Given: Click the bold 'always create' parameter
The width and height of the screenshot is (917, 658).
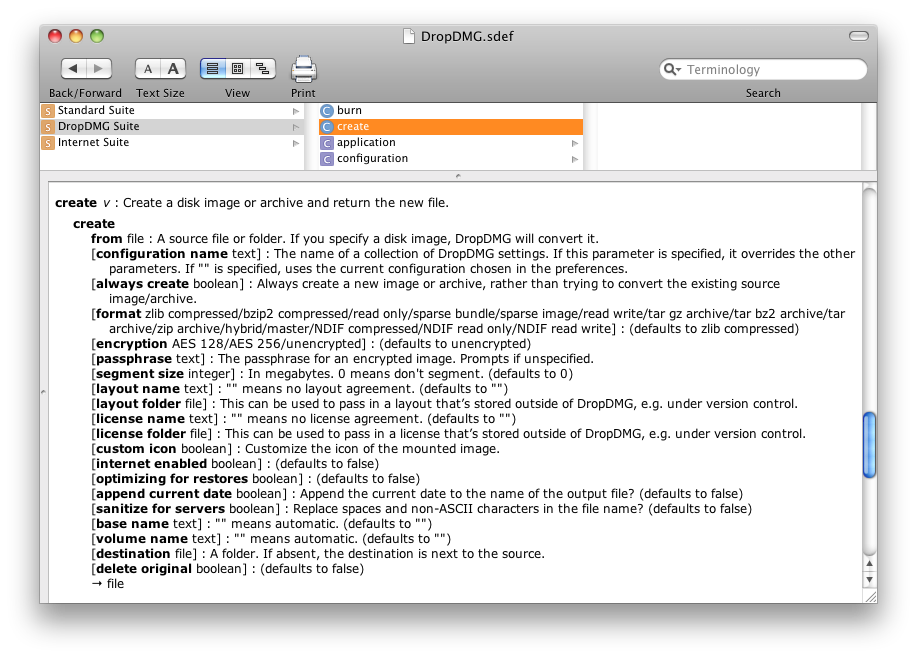Looking at the screenshot, I should pyautogui.click(x=142, y=284).
